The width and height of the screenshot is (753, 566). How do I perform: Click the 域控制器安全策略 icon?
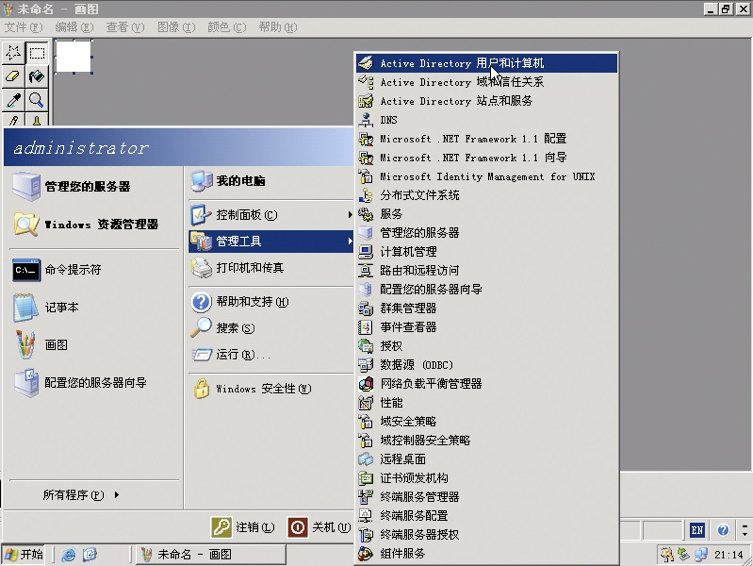tap(365, 440)
